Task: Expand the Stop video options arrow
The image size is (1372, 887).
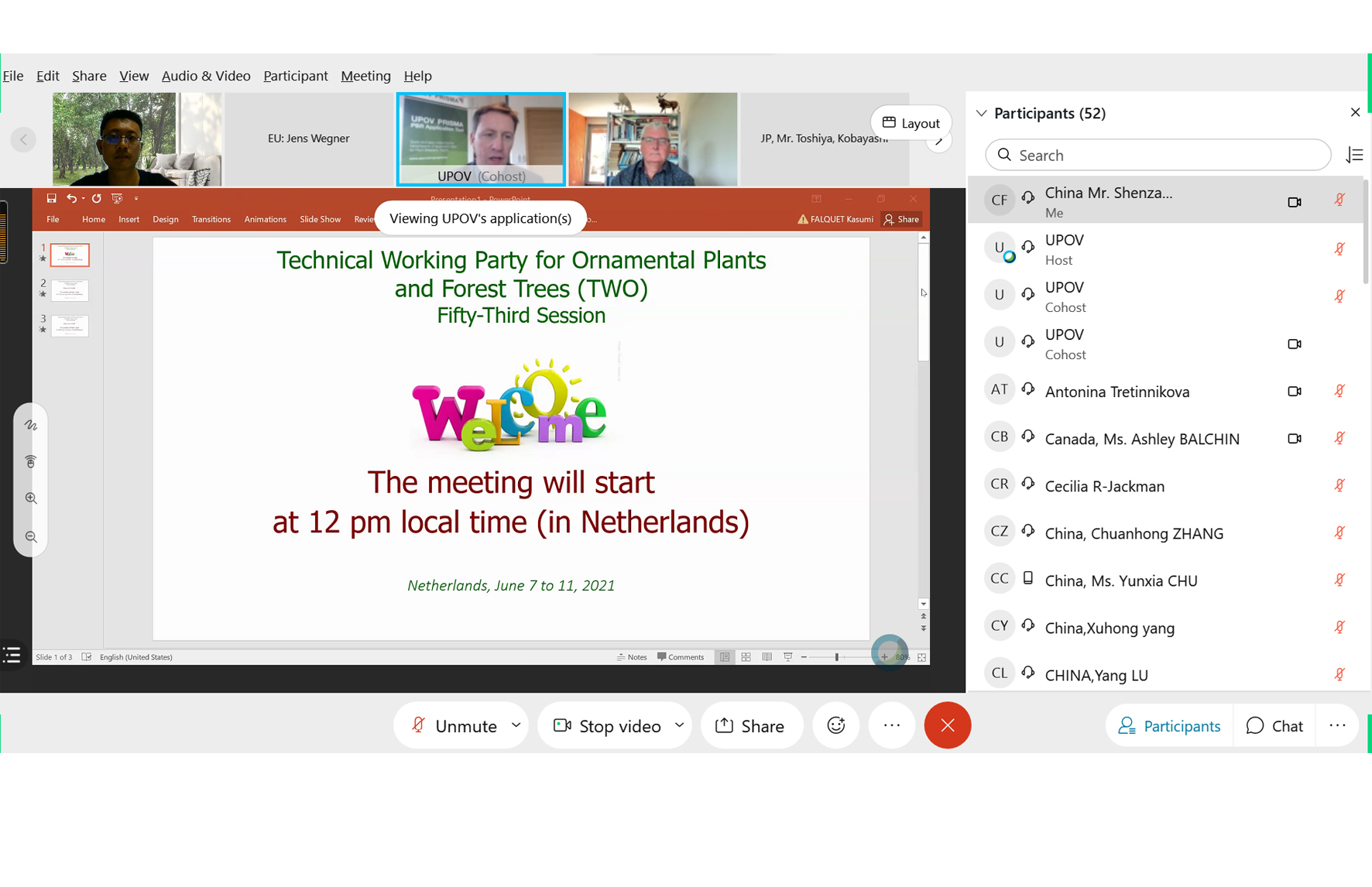Action: (679, 725)
